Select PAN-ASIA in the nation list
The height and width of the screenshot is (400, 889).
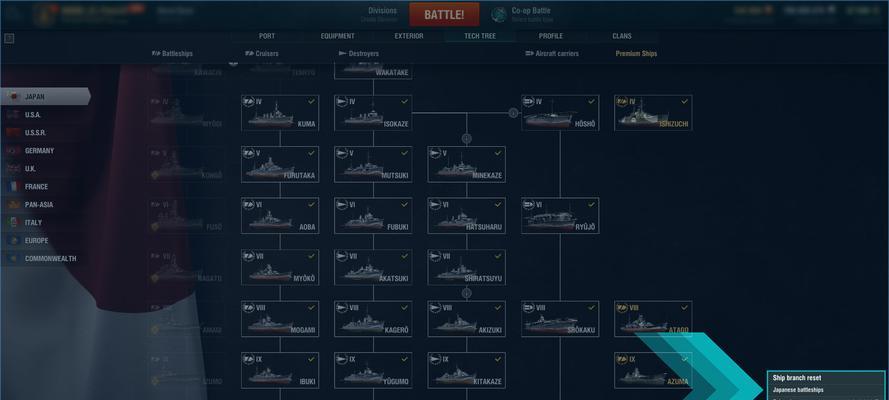45,205
